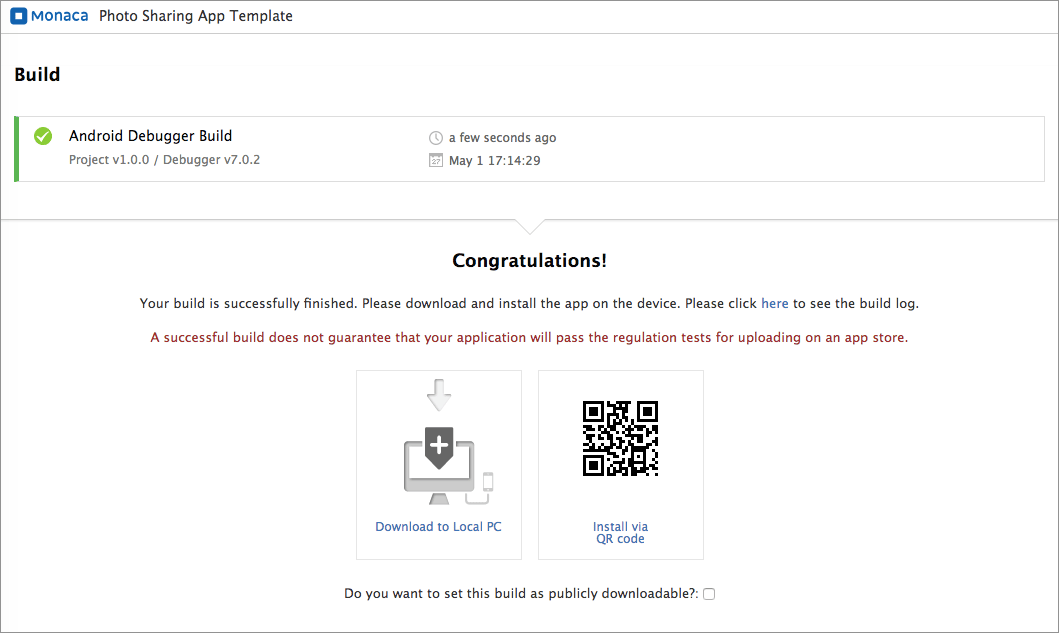Click the green success checkmark icon

click(x=43, y=136)
